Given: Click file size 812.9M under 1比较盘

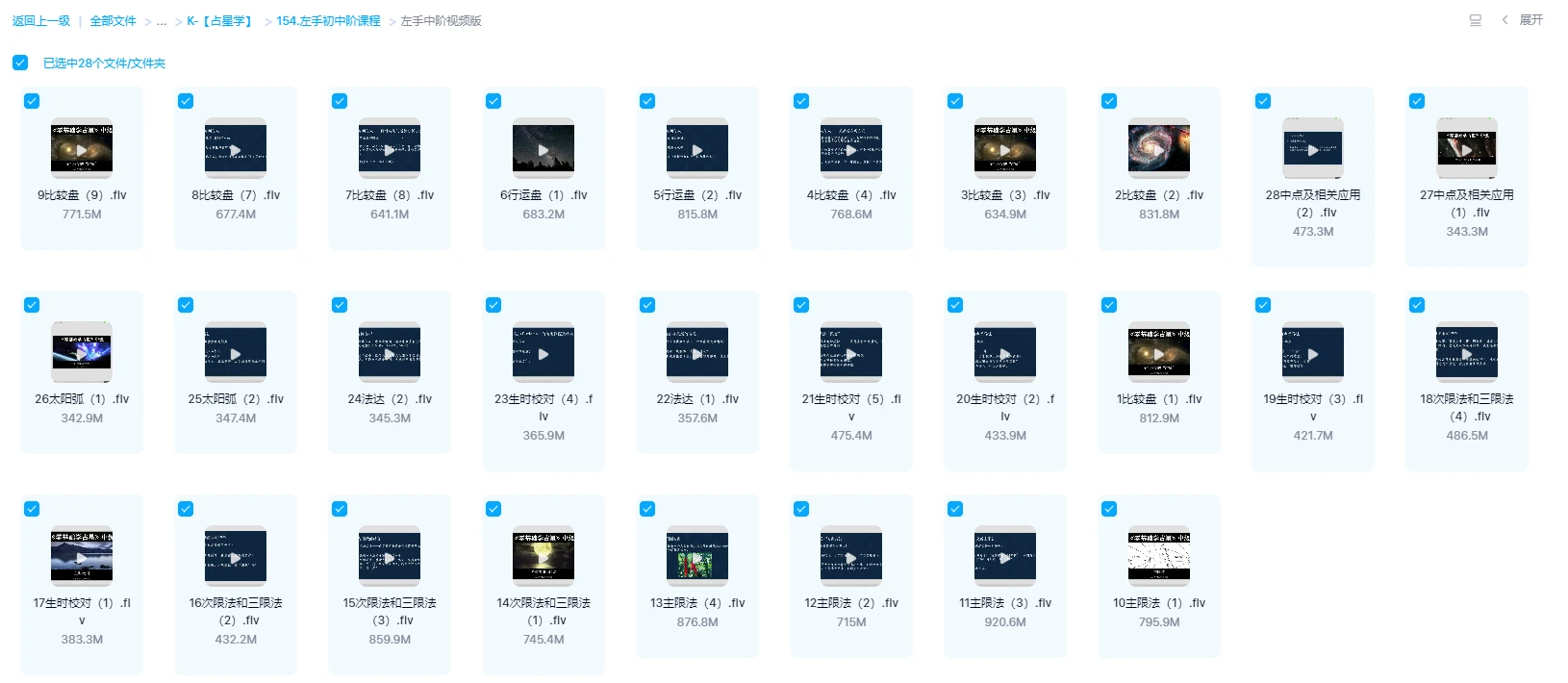Looking at the screenshot, I should pos(1159,418).
